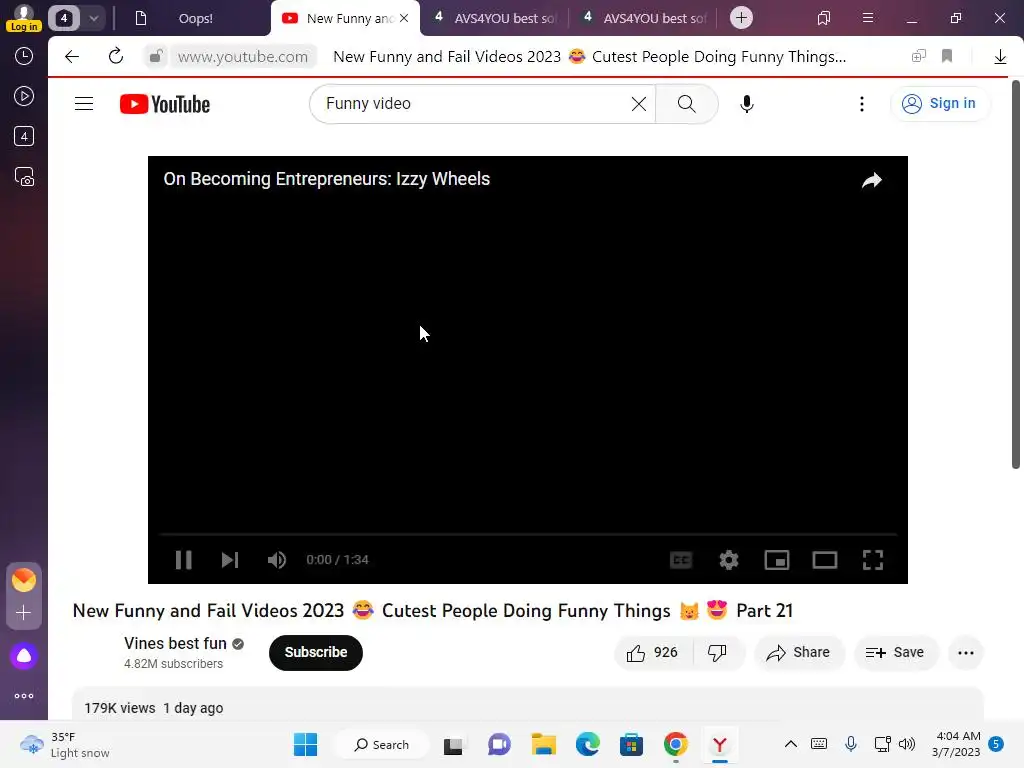Launch Microsoft Edge from taskbar
Viewport: 1024px width, 768px height.
(587, 744)
